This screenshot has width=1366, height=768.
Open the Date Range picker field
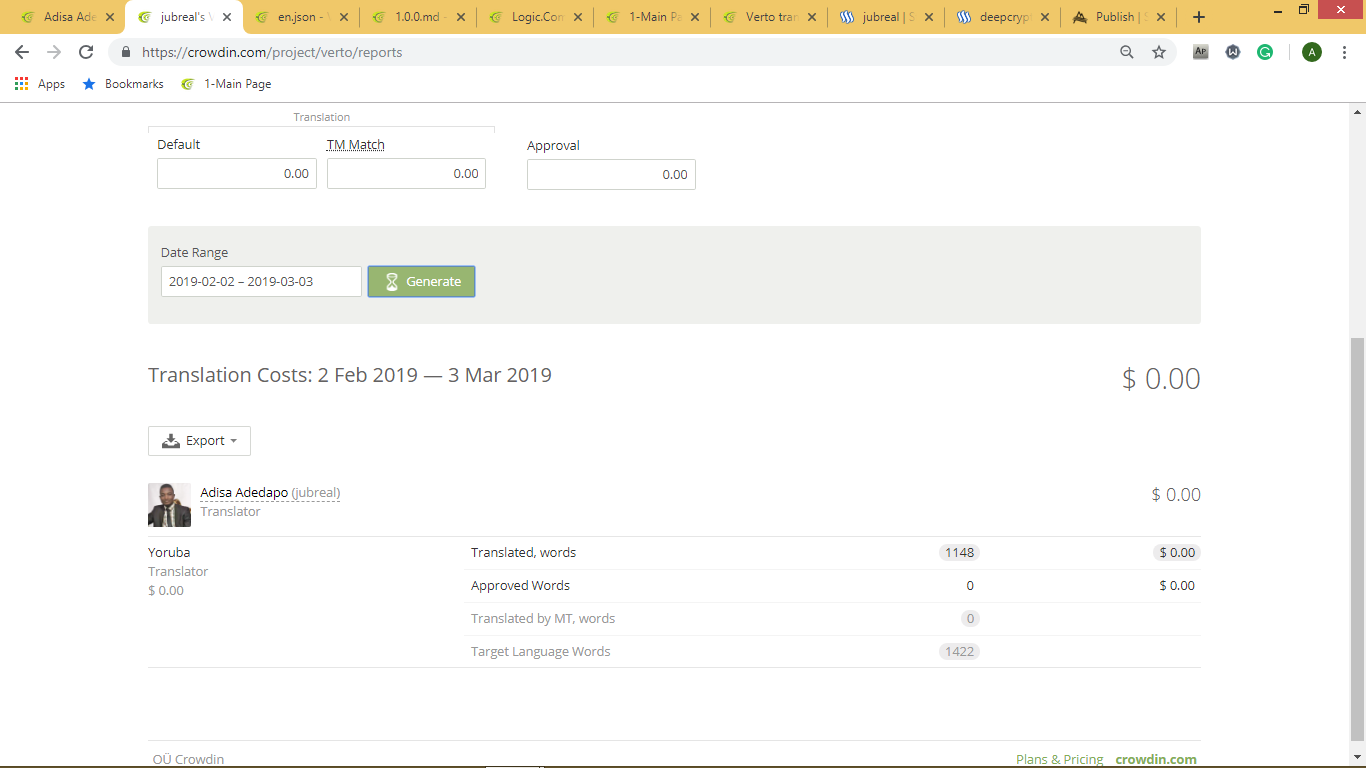261,282
